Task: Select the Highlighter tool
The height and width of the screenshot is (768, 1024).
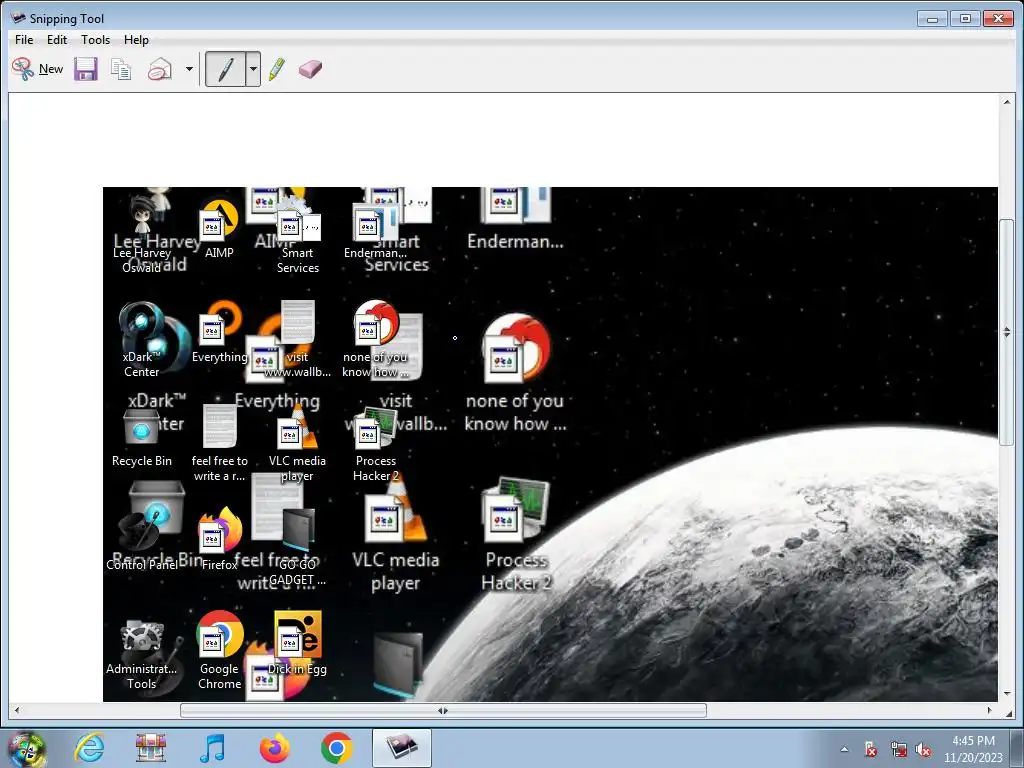Action: point(277,69)
